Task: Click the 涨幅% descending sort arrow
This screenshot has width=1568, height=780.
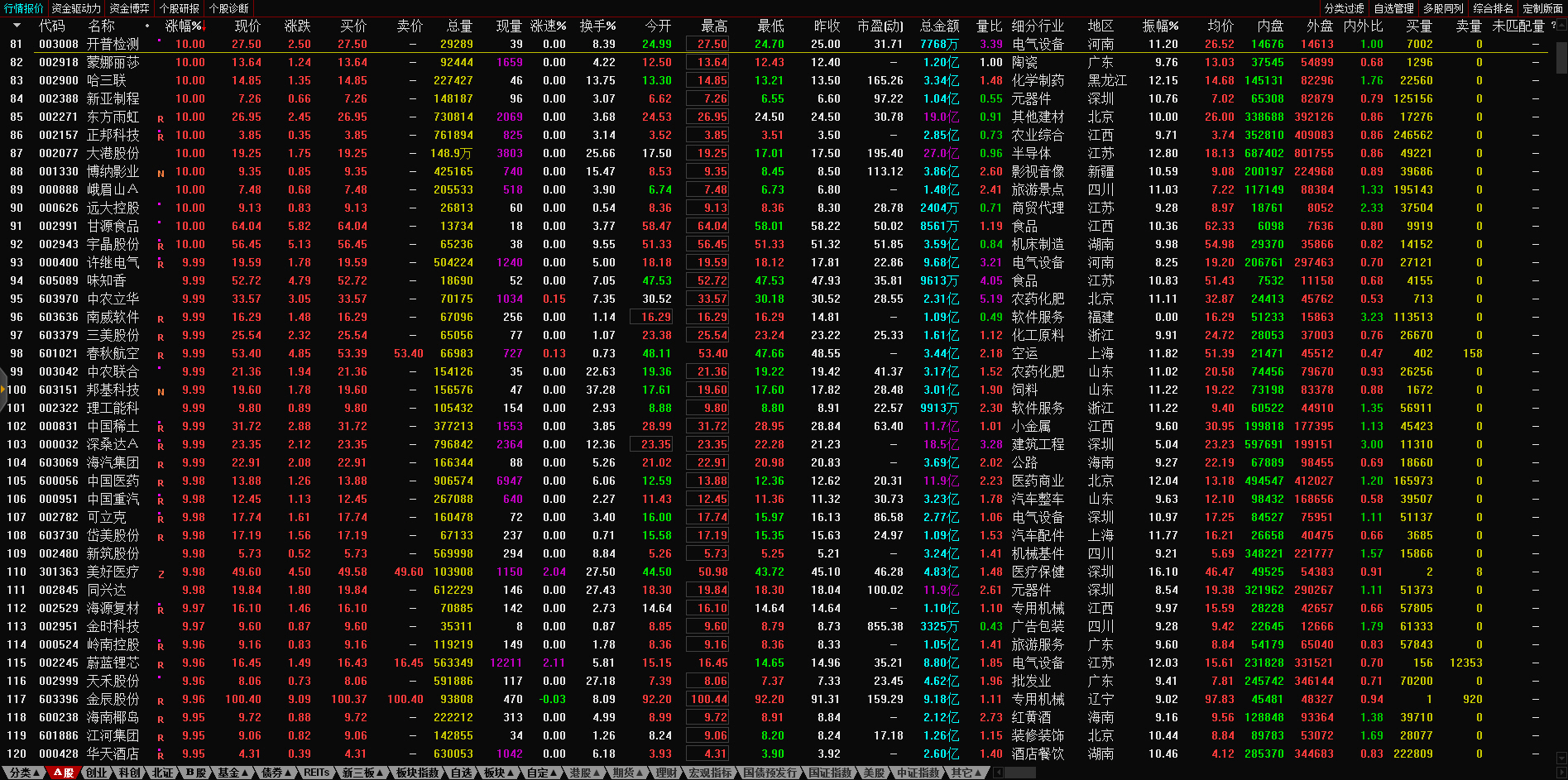Action: pos(204,26)
